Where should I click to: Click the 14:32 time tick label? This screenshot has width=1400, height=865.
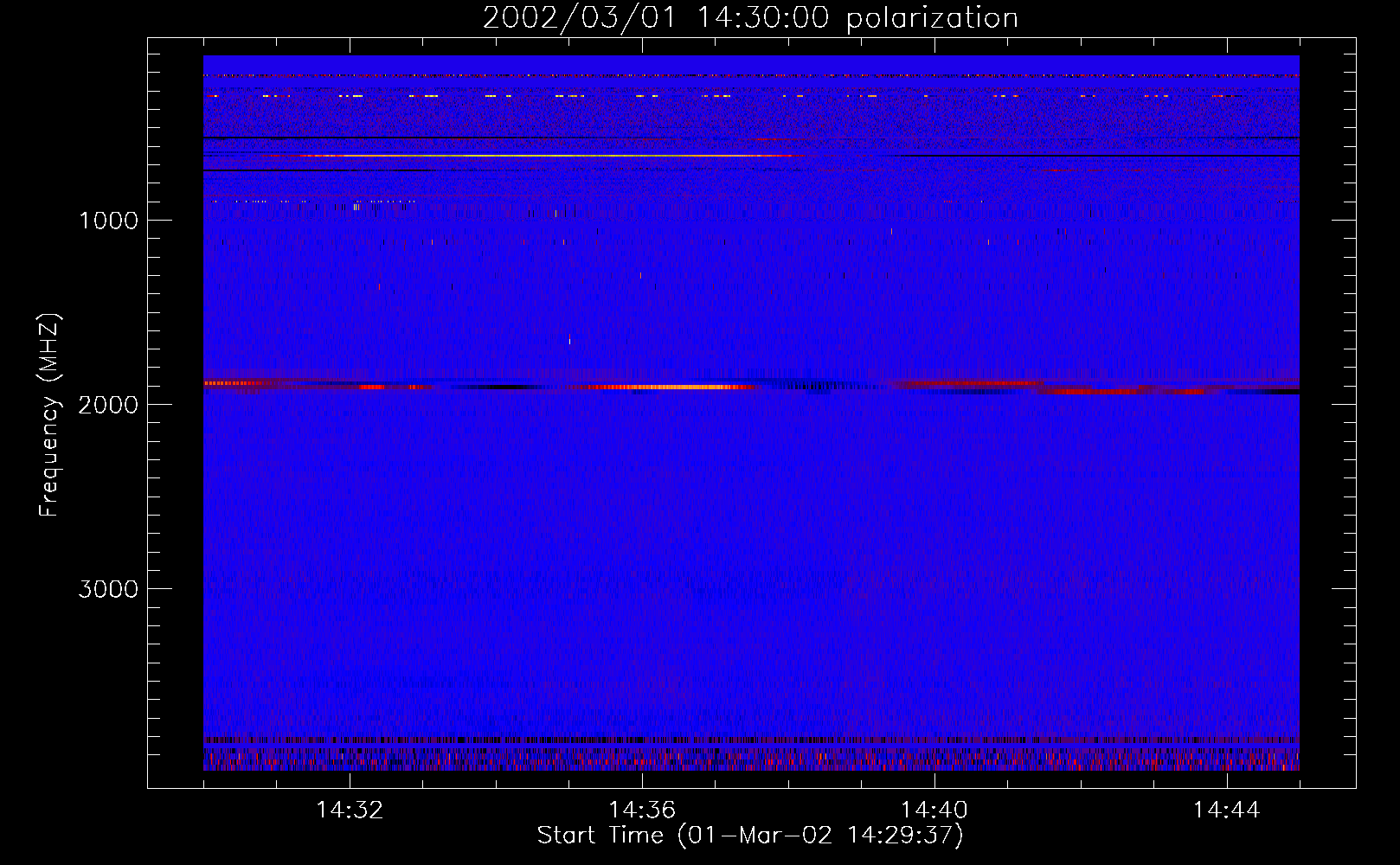[350, 810]
